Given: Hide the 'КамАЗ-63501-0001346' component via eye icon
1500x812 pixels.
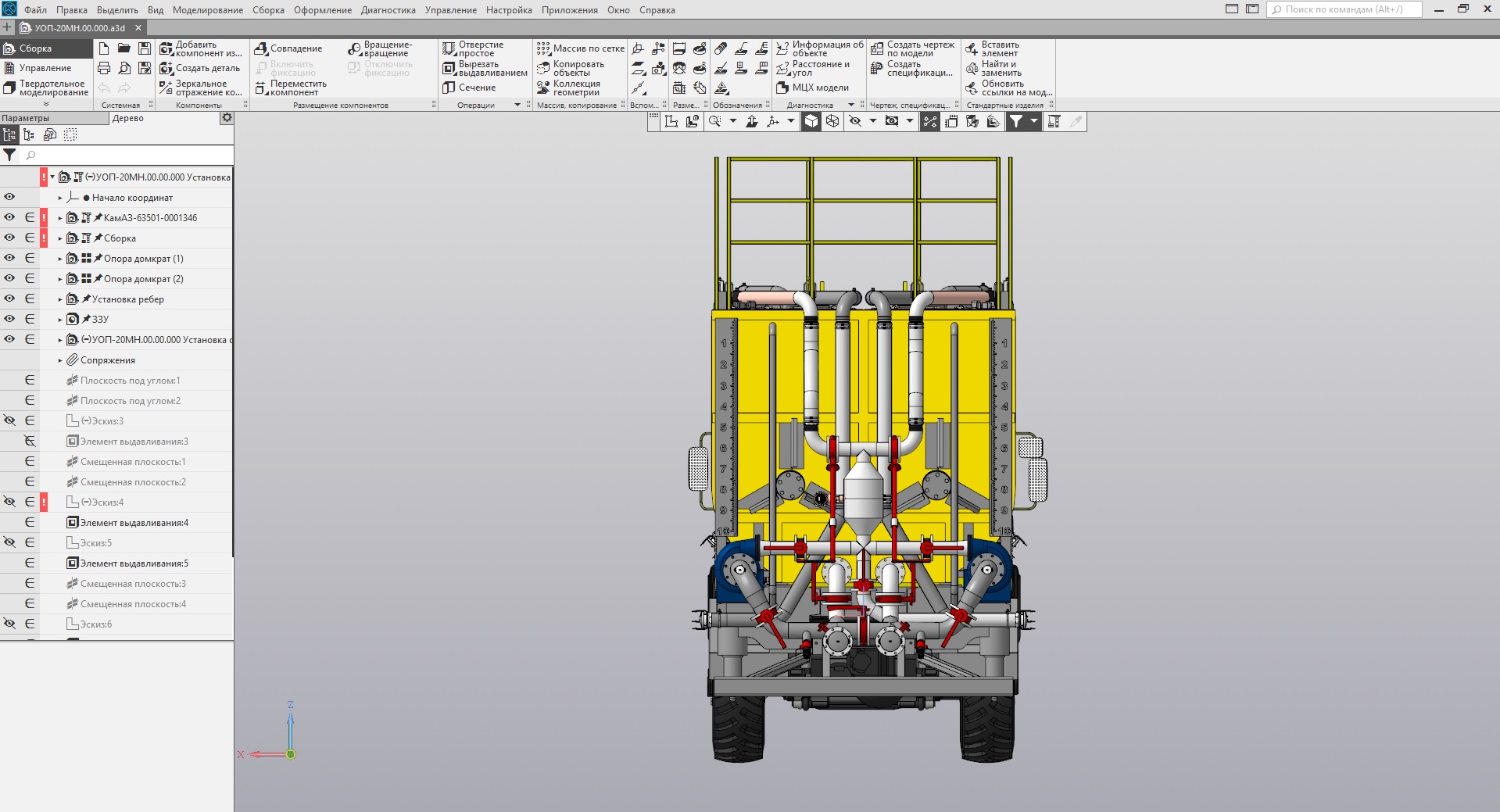Looking at the screenshot, I should (x=9, y=217).
